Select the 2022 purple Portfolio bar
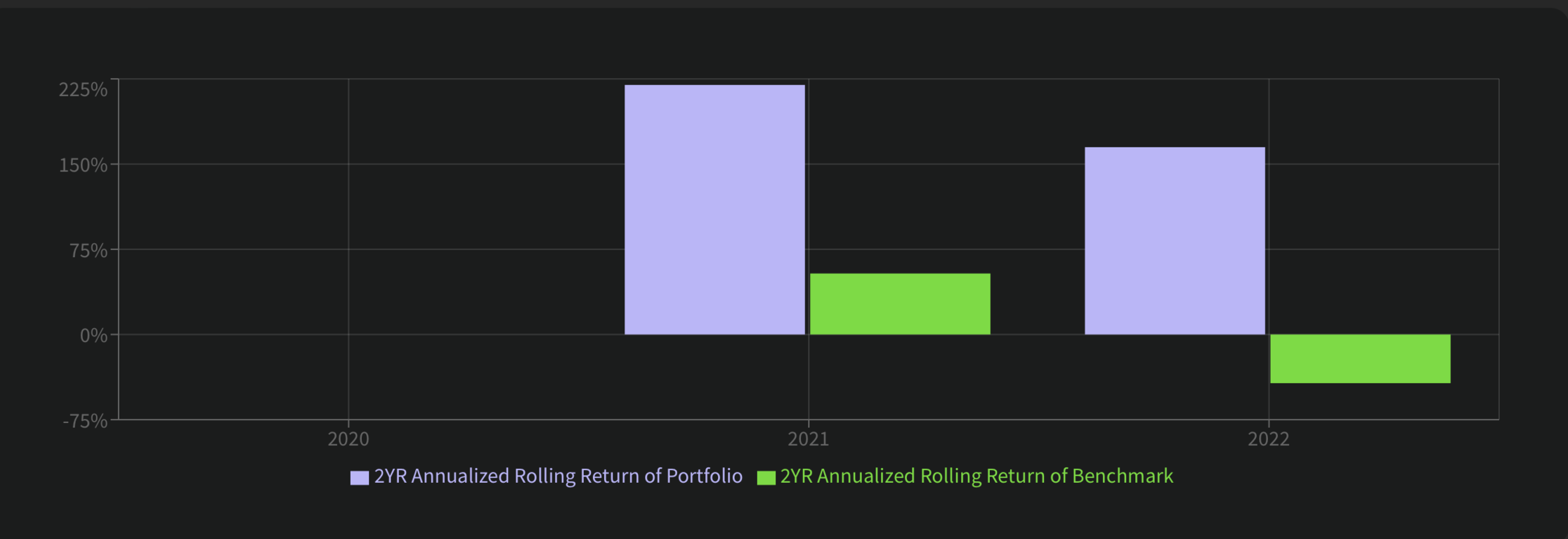The width and height of the screenshot is (1568, 539). [x=1175, y=240]
